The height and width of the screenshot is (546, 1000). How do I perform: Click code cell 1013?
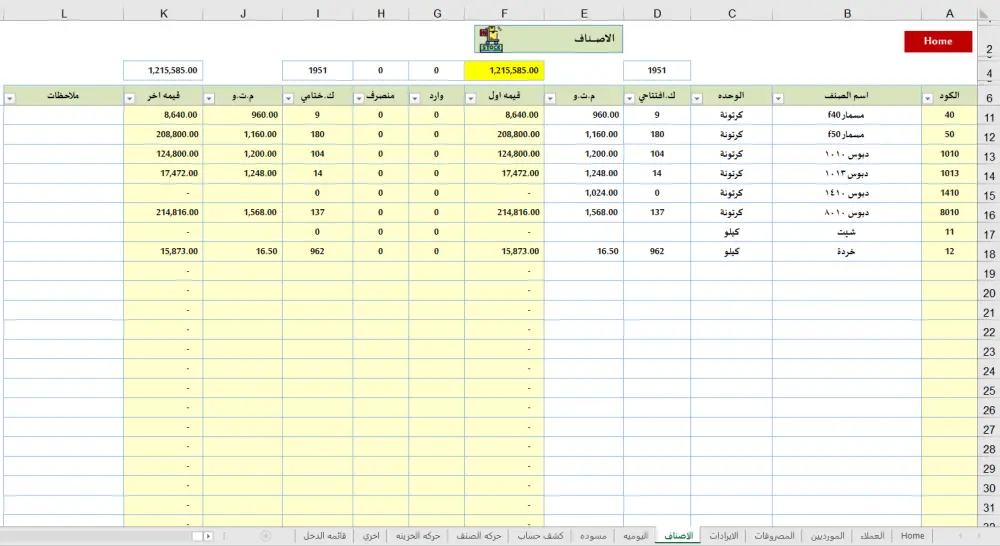pyautogui.click(x=950, y=173)
